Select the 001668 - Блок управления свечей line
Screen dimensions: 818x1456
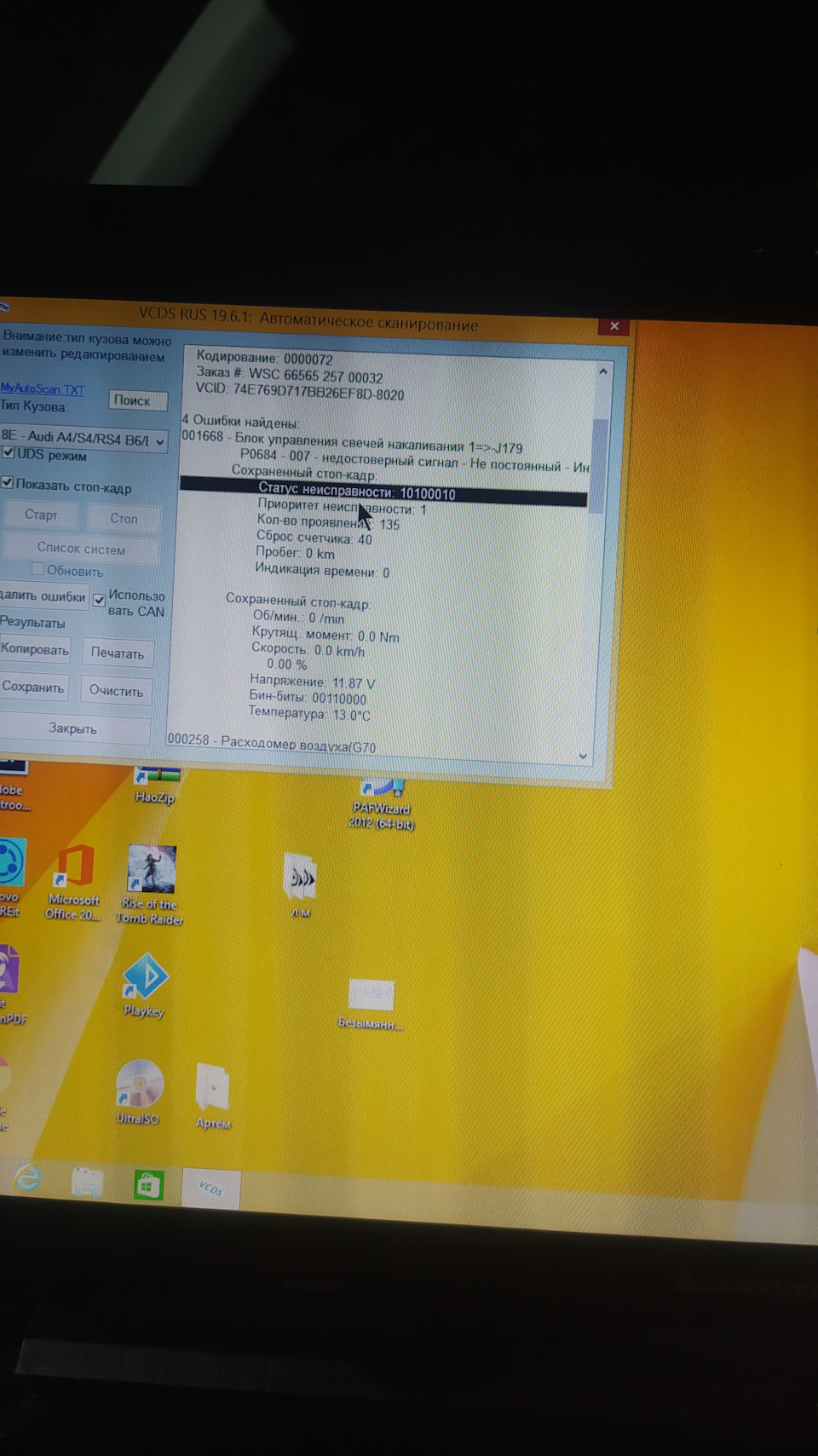click(352, 441)
